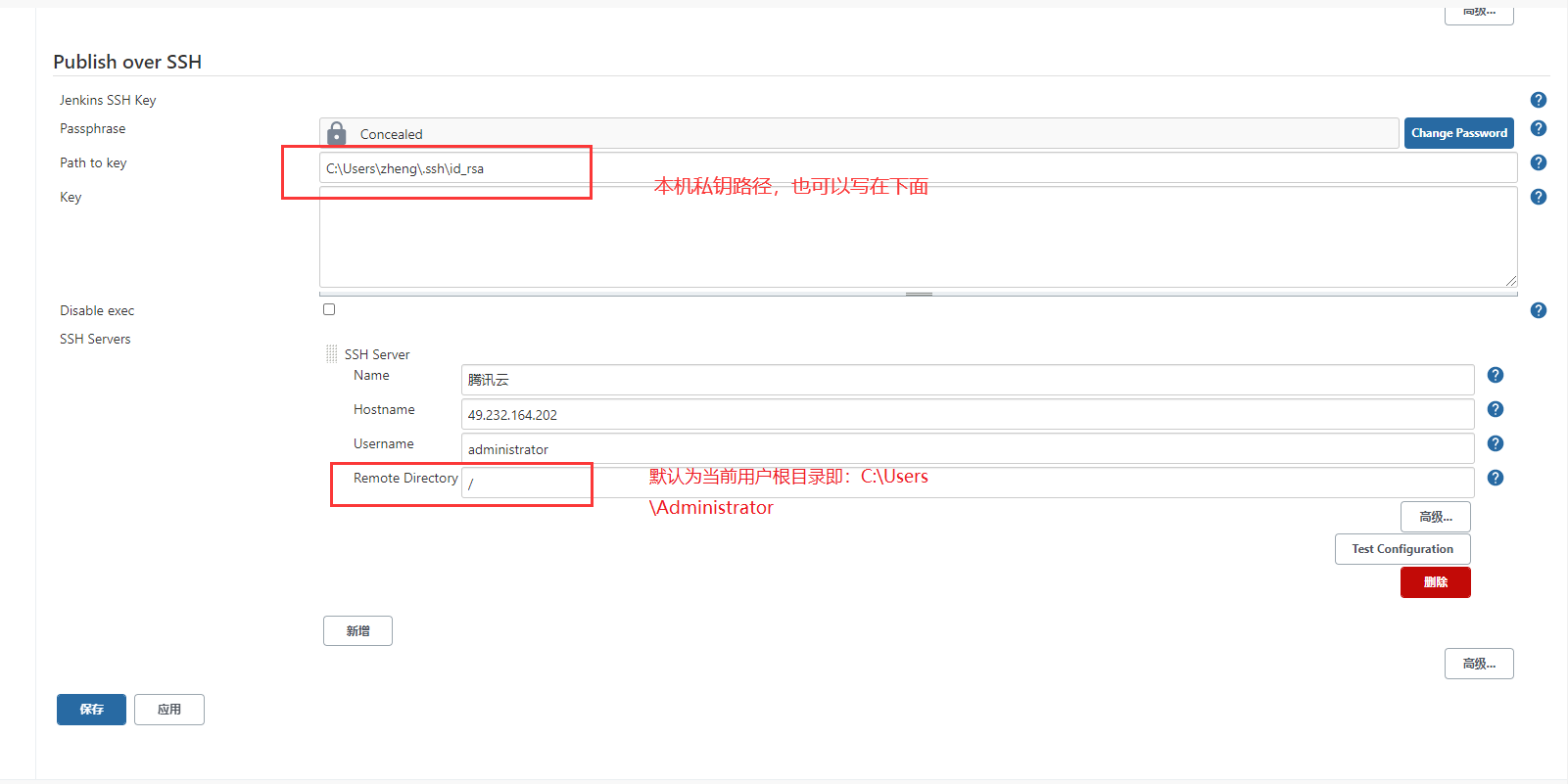Viewport: 1568px width, 784px height.
Task: Click the lock icon in Passphrase field
Action: (x=337, y=133)
